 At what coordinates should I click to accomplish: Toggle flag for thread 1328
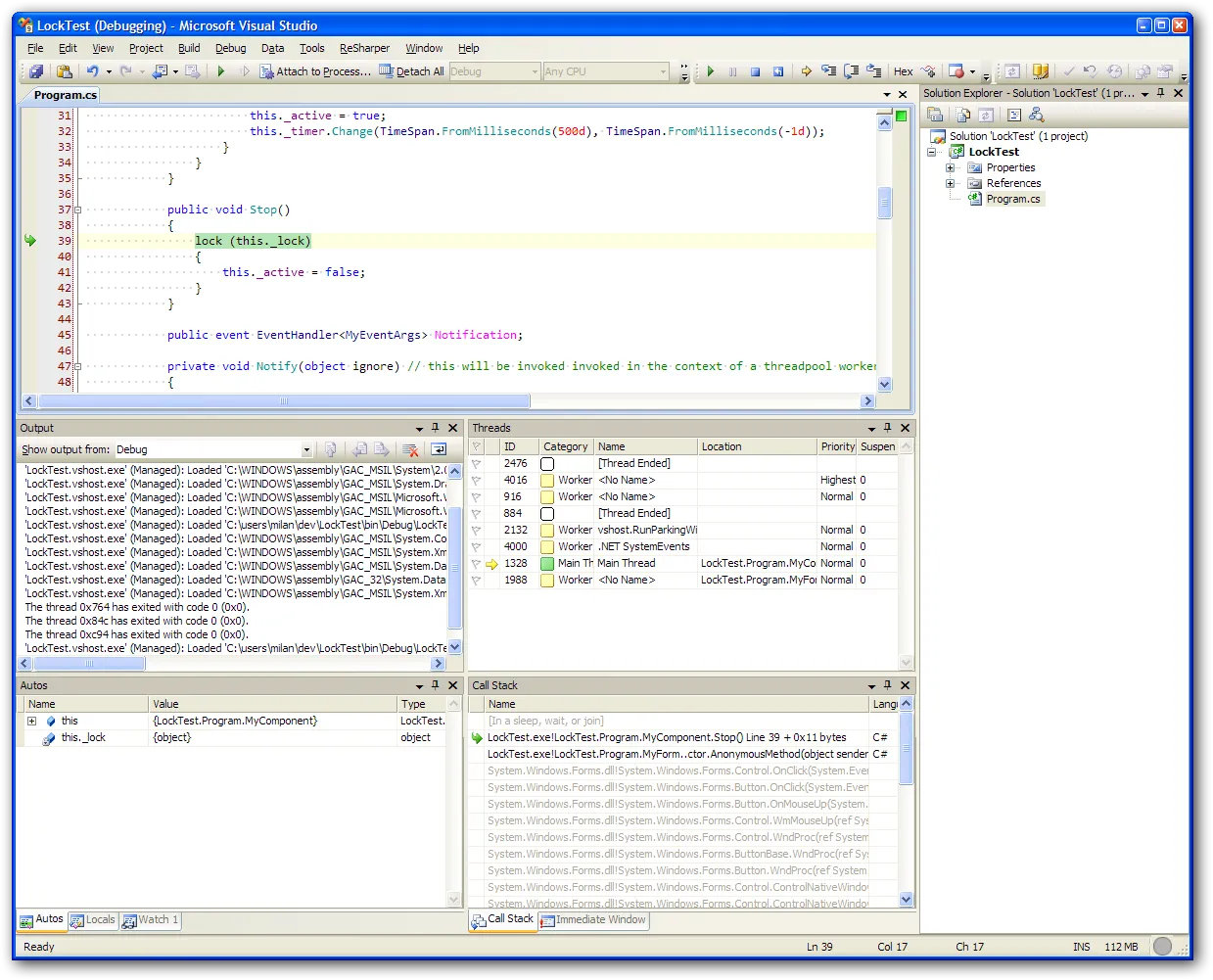pos(477,564)
